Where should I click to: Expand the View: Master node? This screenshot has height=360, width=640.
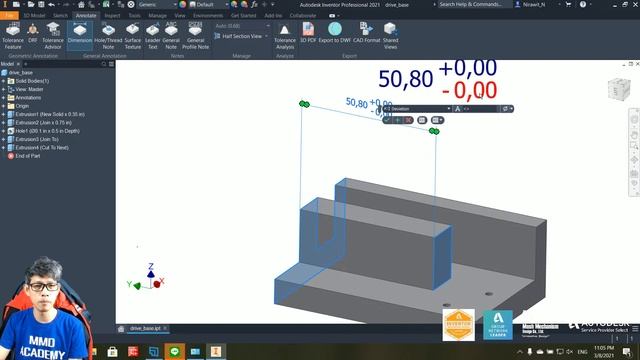(4, 89)
